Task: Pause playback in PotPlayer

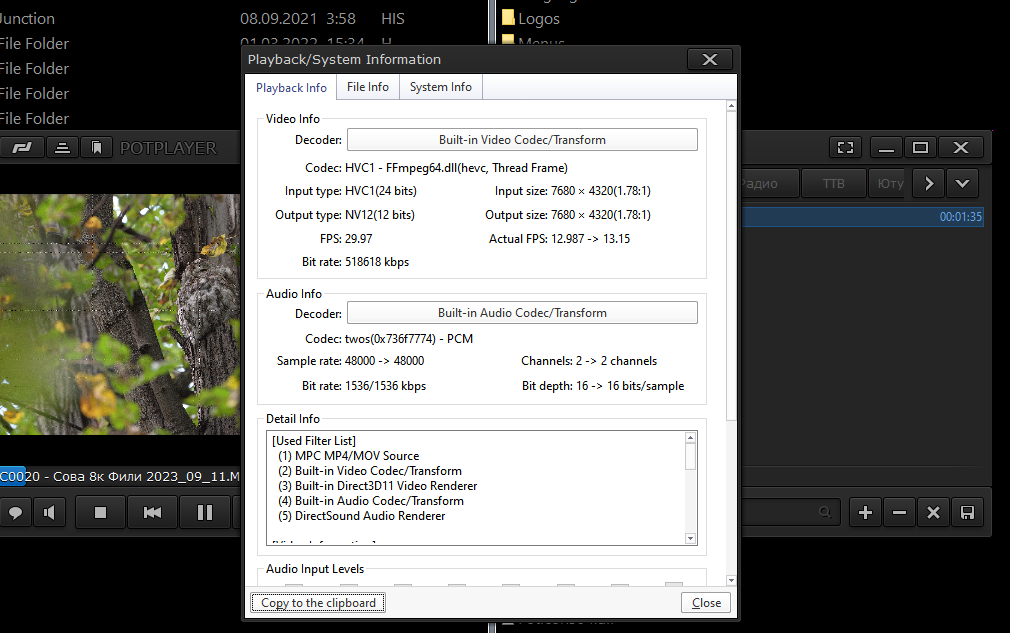Action: coord(205,513)
